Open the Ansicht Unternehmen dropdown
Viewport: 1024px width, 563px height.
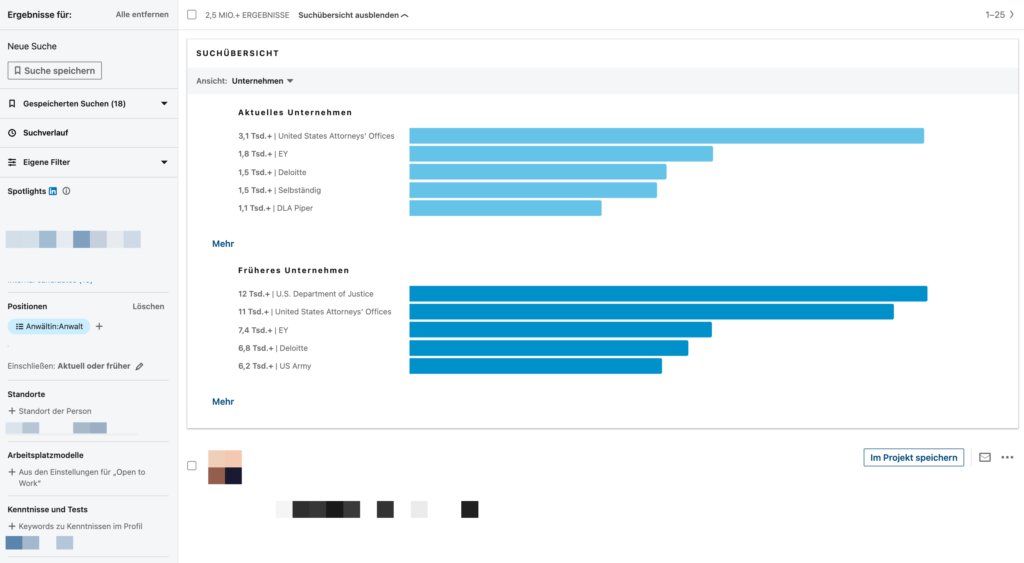tap(262, 81)
